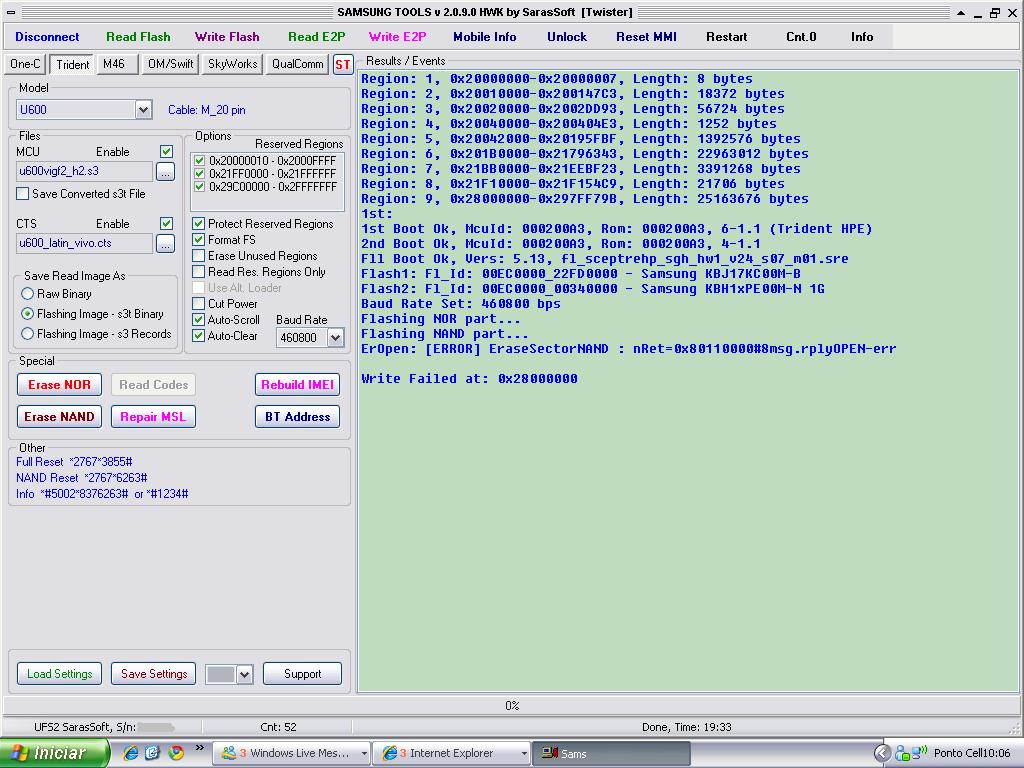Open the Baud Rate dropdown 460800
This screenshot has height=768, width=1024.
pos(336,338)
